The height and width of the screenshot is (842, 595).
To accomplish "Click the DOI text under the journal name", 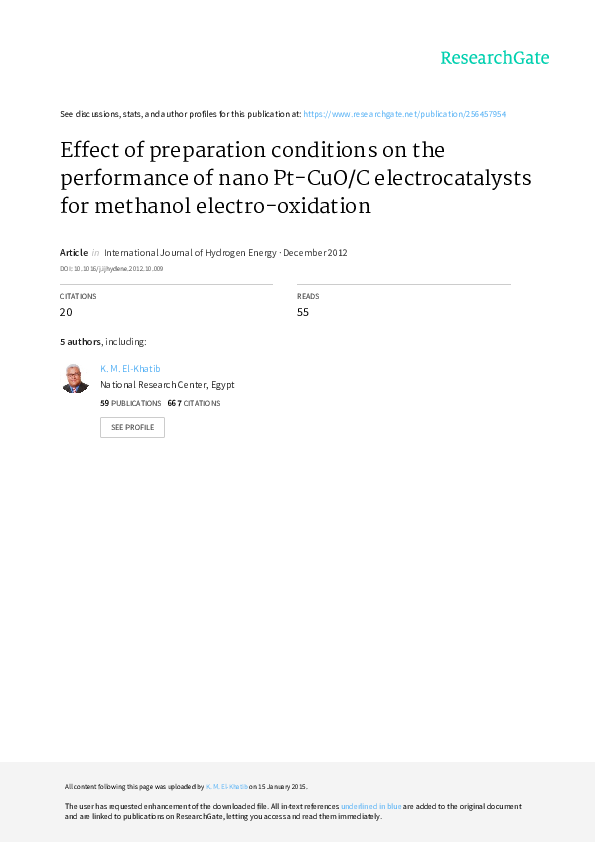I will pyautogui.click(x=111, y=268).
